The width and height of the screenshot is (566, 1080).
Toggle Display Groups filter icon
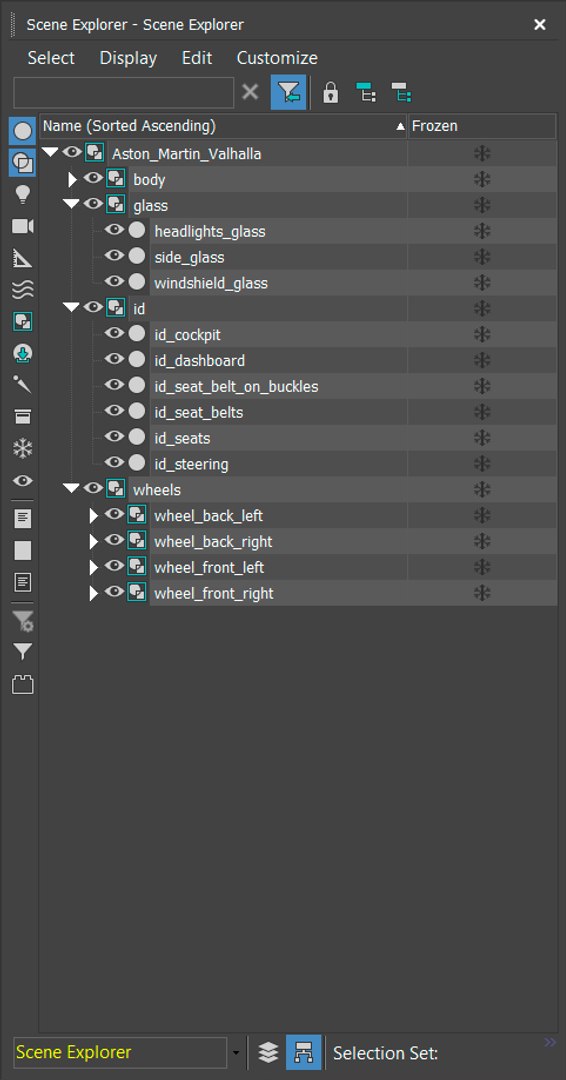click(x=23, y=322)
